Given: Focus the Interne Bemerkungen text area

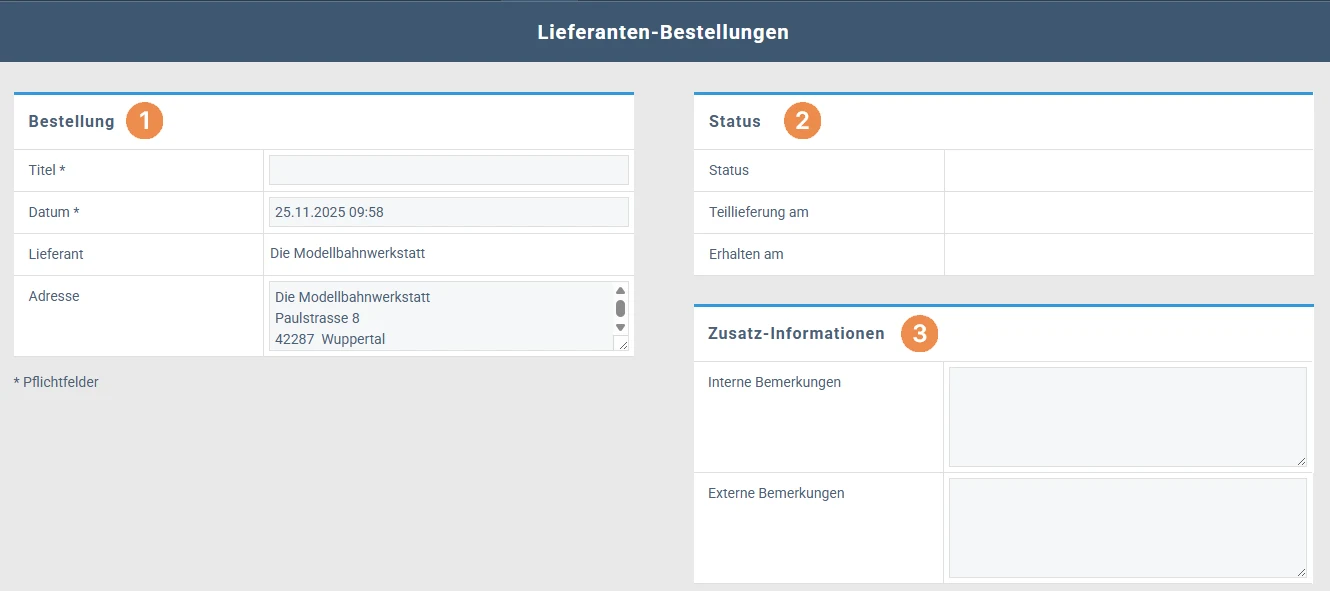Looking at the screenshot, I should 1126,416.
